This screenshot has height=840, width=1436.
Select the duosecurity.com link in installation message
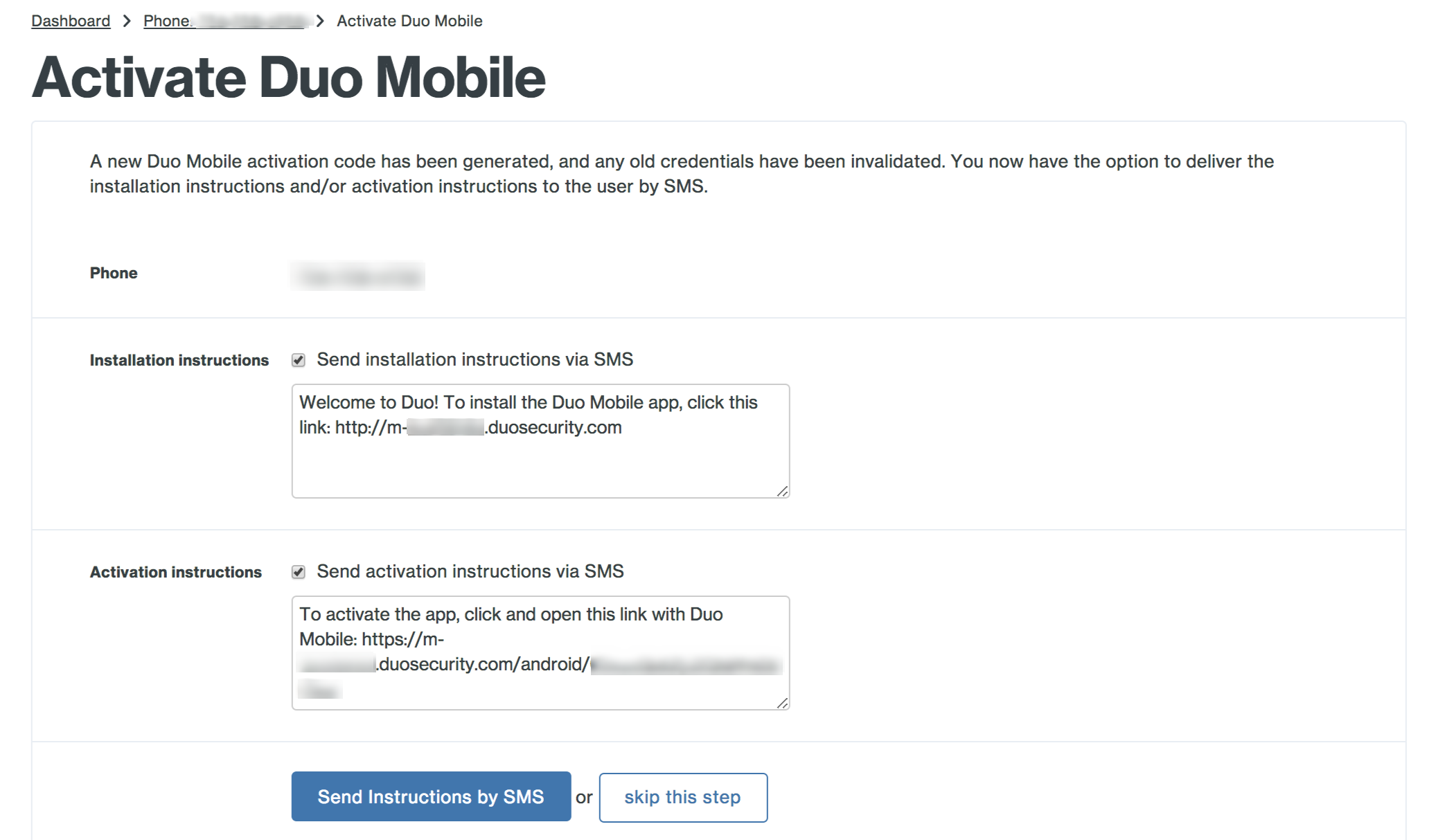coord(478,427)
